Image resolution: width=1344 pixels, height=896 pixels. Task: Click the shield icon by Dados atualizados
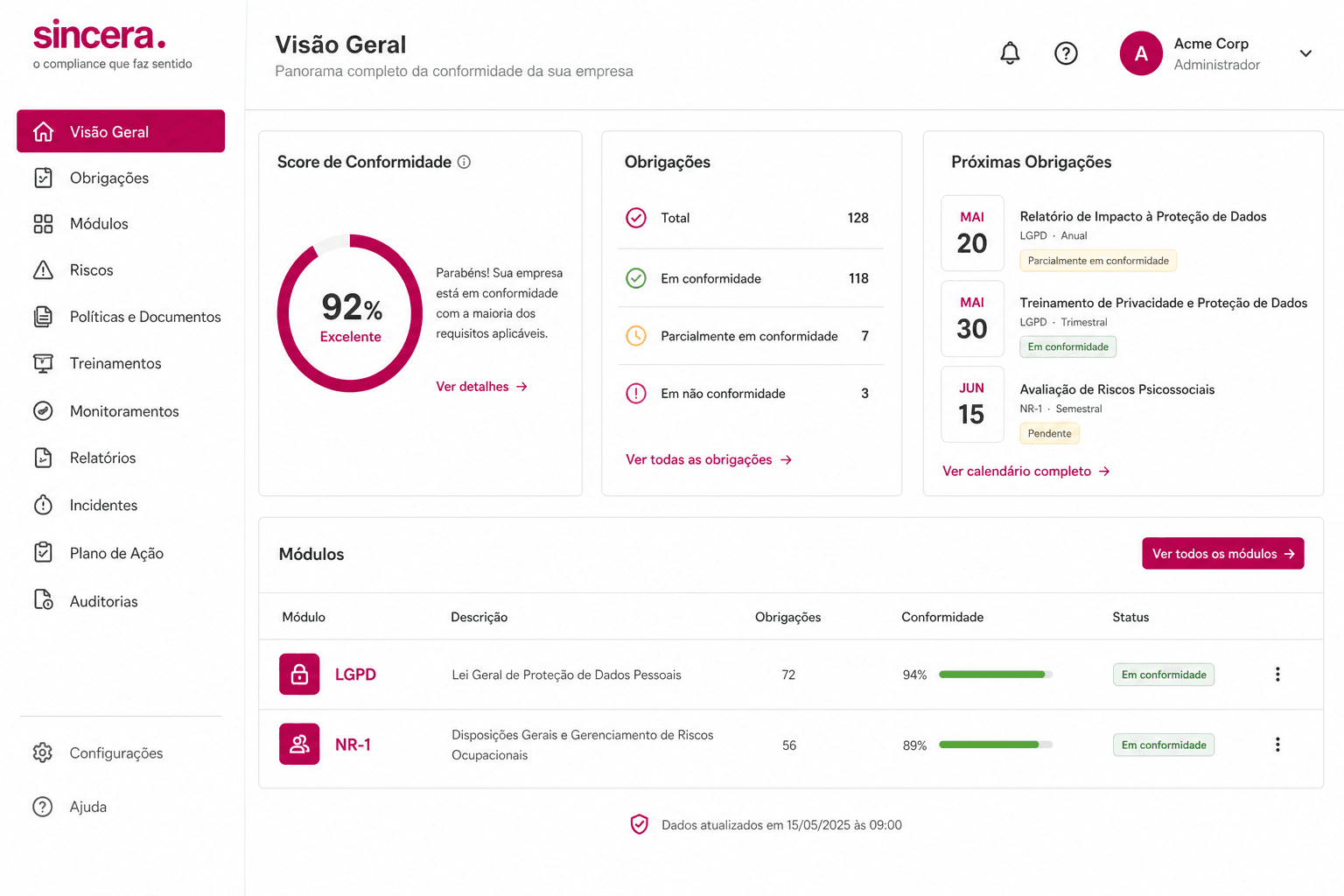[640, 824]
